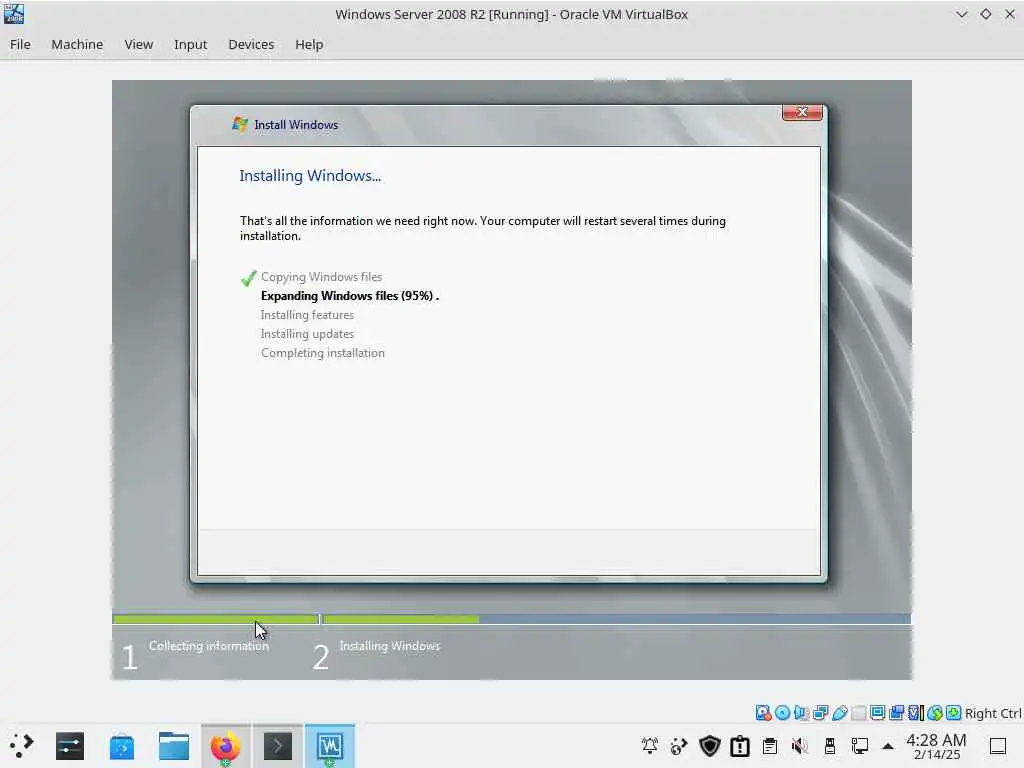Expand hidden system tray icons arrow
The width and height of the screenshot is (1024, 768).
coord(888,746)
